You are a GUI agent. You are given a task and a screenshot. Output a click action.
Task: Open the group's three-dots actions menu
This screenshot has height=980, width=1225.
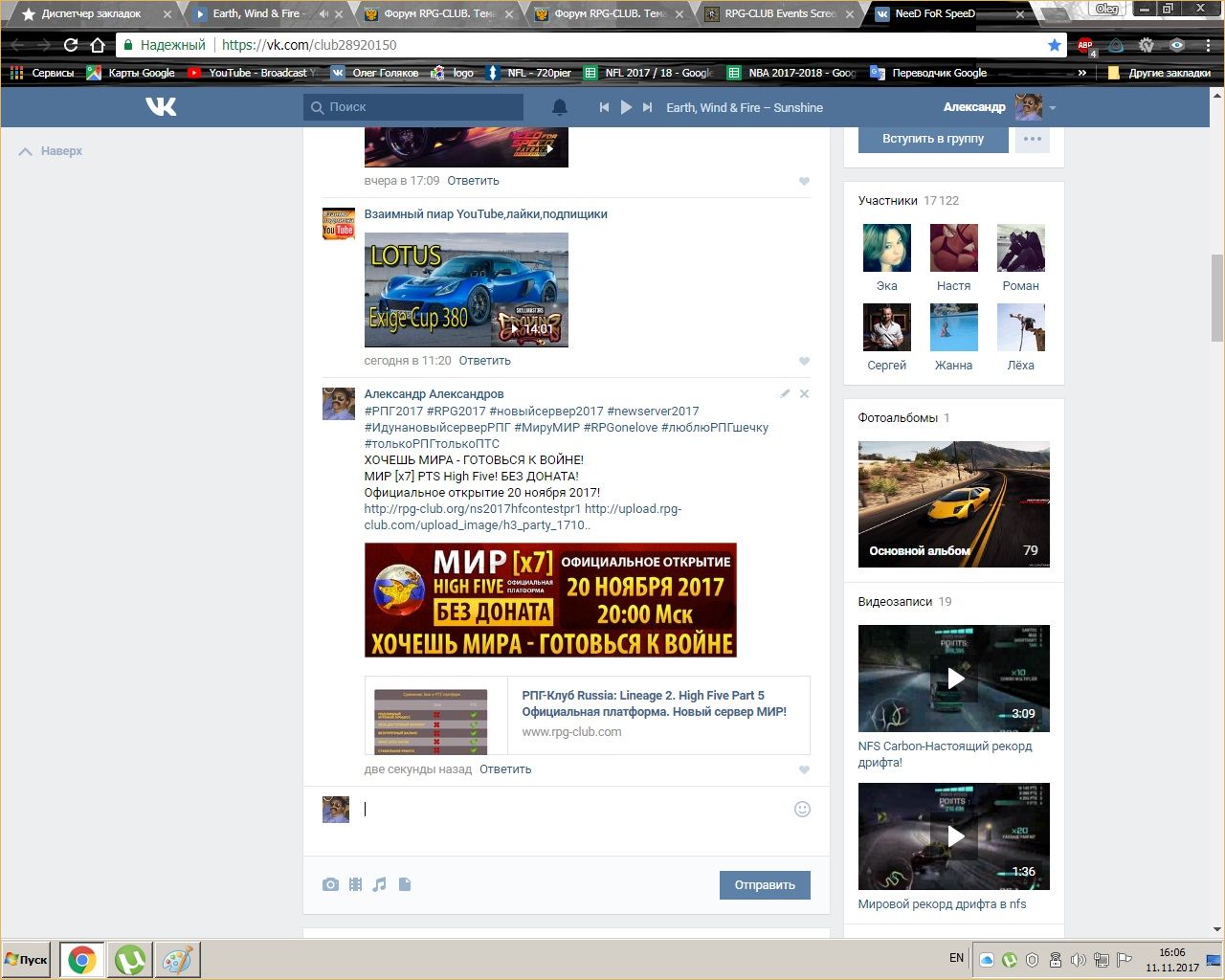(1032, 139)
